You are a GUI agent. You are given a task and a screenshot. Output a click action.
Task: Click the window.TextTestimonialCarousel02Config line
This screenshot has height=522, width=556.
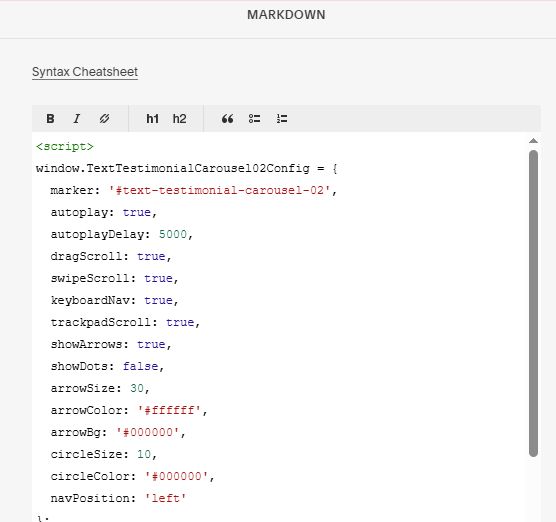(x=187, y=168)
